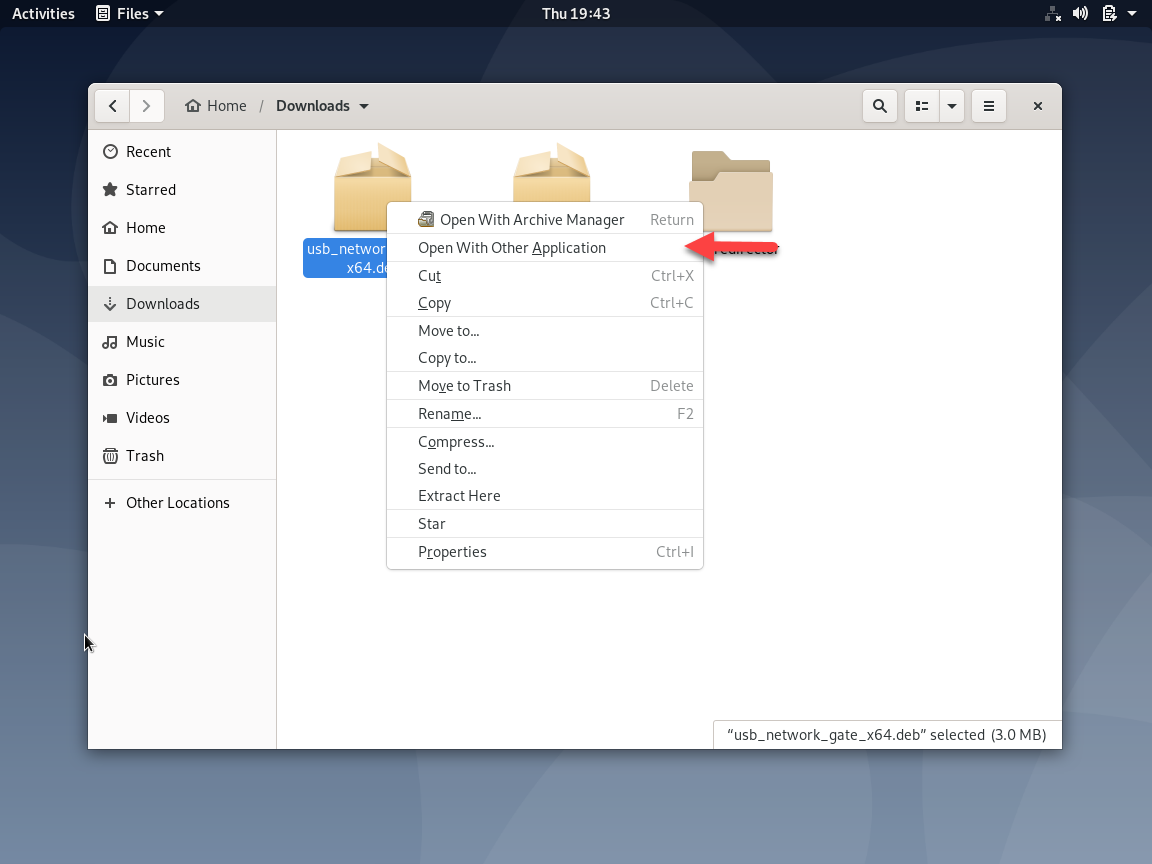Select the folder thumbnail in Downloads
The image size is (1152, 864).
point(731,189)
